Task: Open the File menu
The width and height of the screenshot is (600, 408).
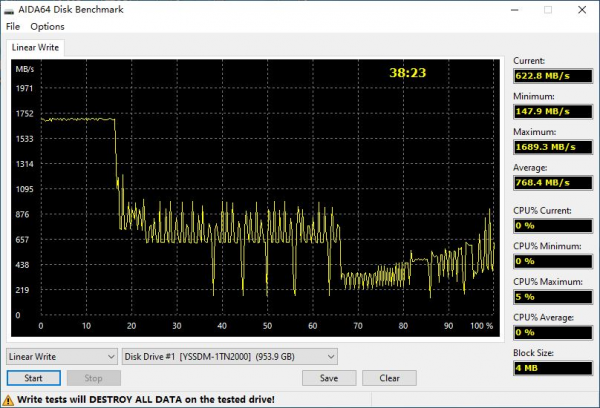Action: [x=13, y=26]
